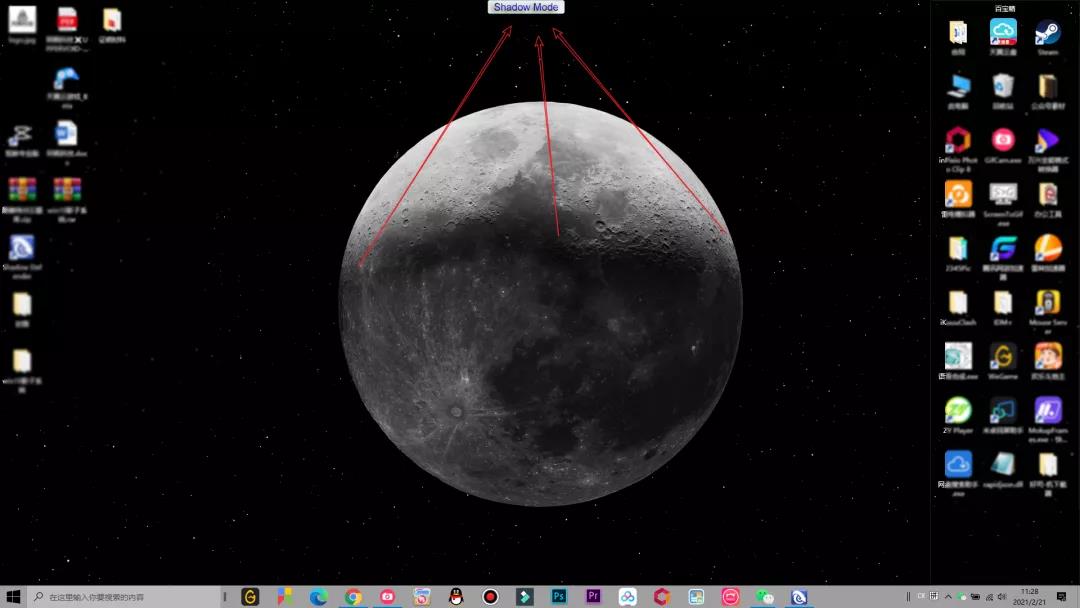
Task: Open QQ penguin icon in taskbar
Action: tap(456, 596)
